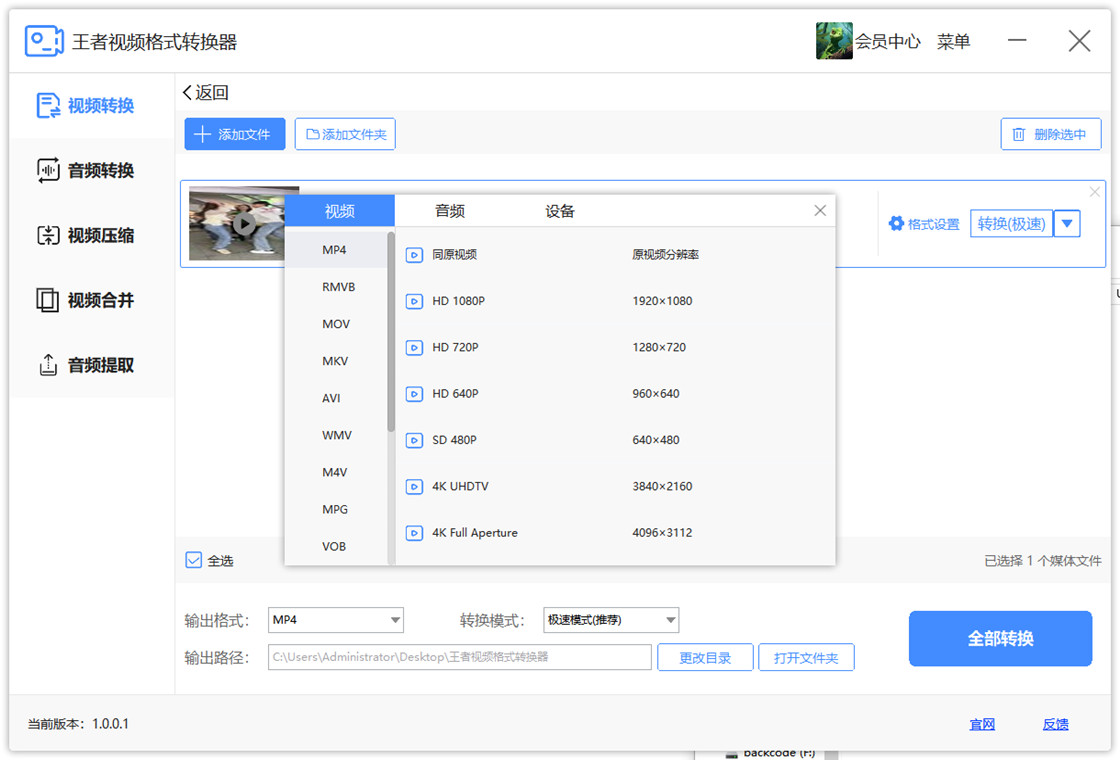
Task: Click play icon beside 4K UHDTV
Action: [x=414, y=487]
